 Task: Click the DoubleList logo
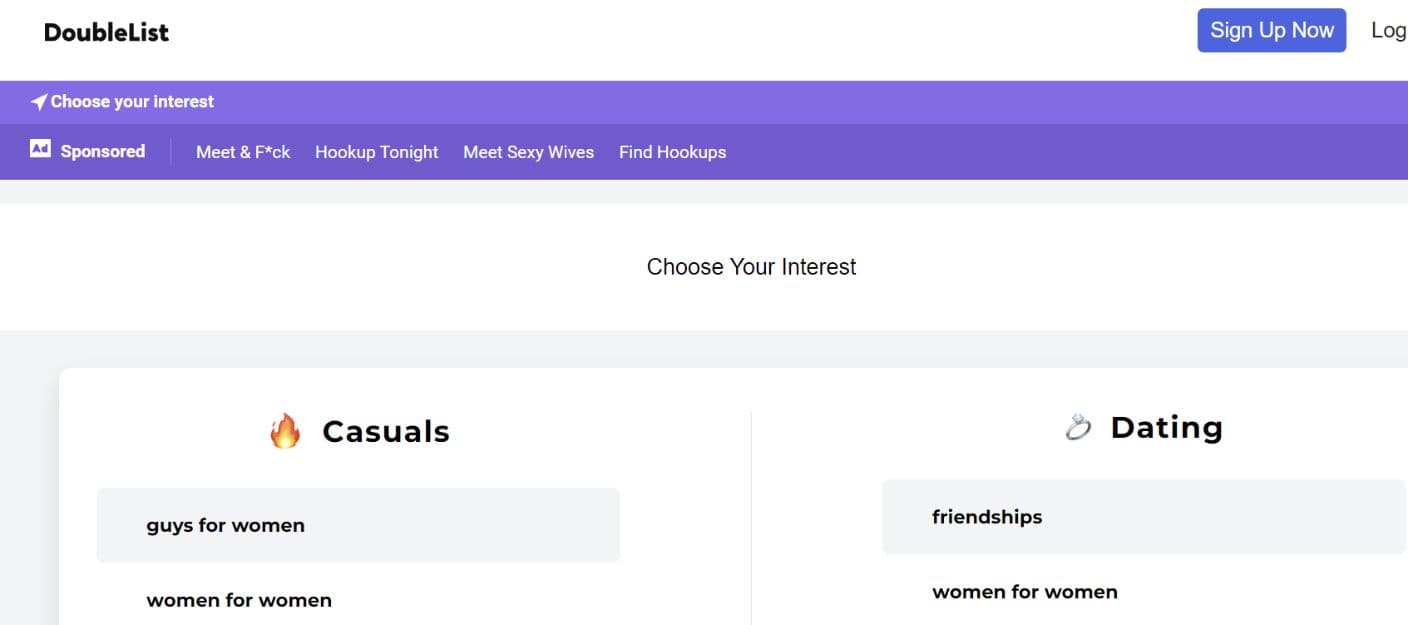click(106, 31)
